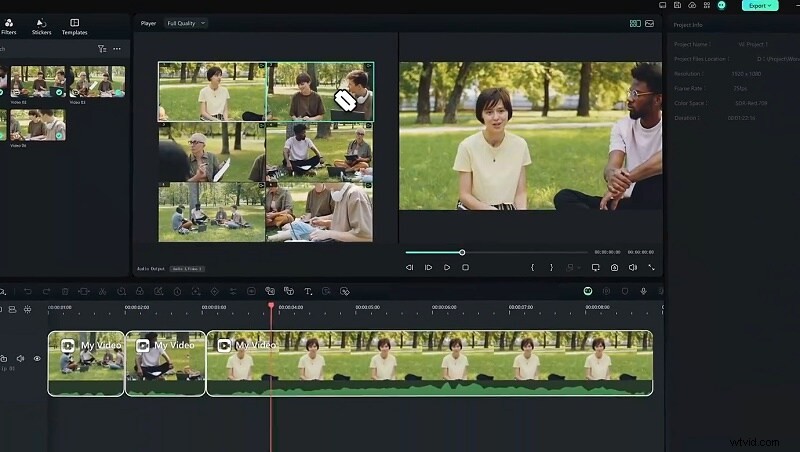Open the media filter sort menu
Image resolution: width=800 pixels, height=452 pixels.
click(x=102, y=49)
